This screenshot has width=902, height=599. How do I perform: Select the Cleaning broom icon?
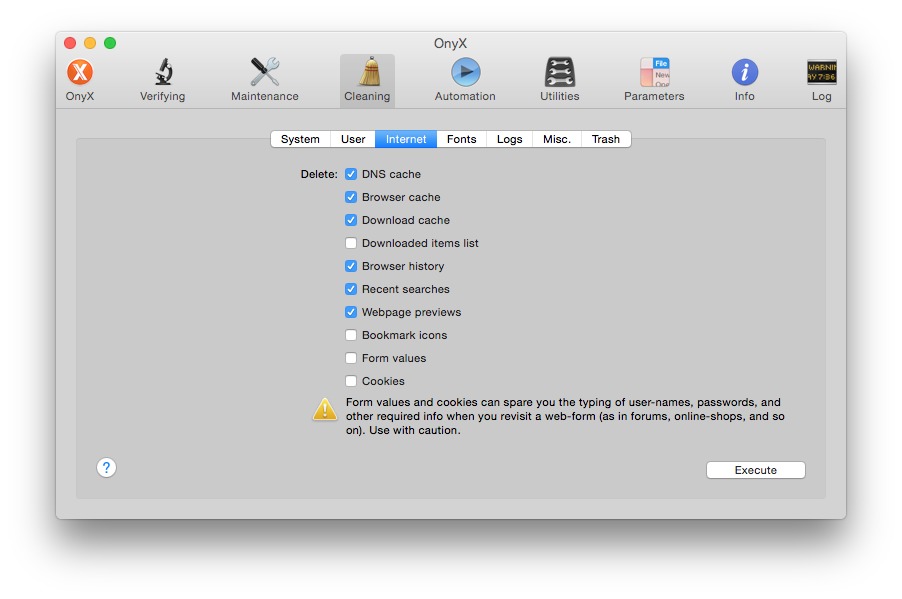(x=369, y=71)
